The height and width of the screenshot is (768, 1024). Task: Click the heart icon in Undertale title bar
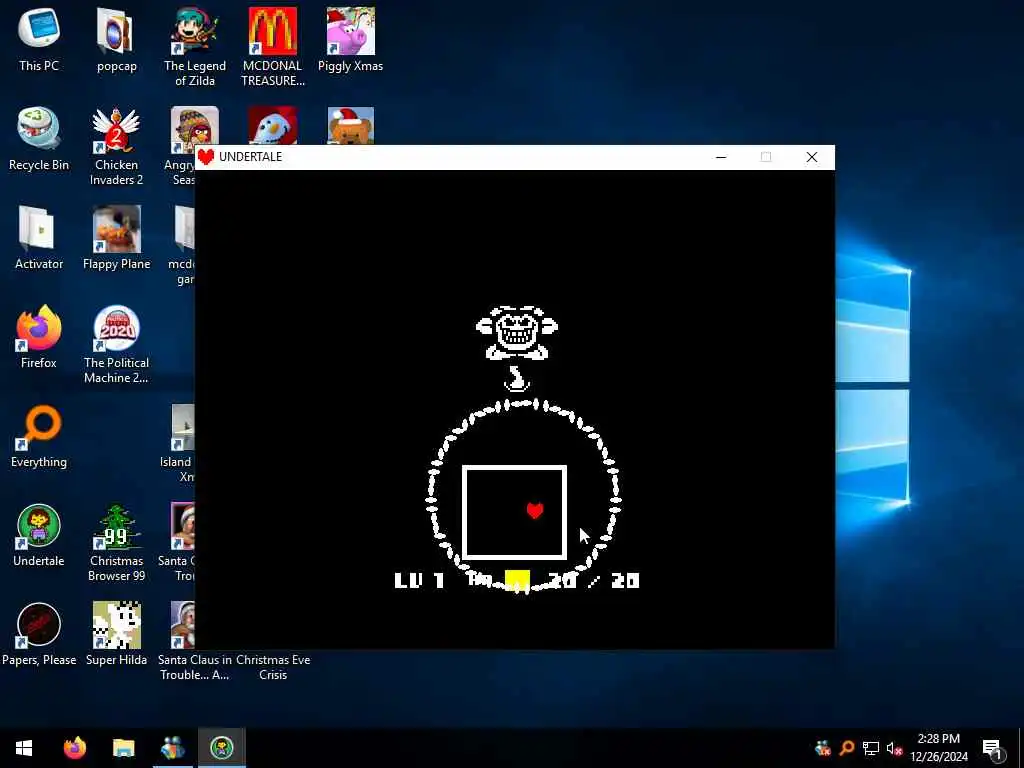(206, 157)
